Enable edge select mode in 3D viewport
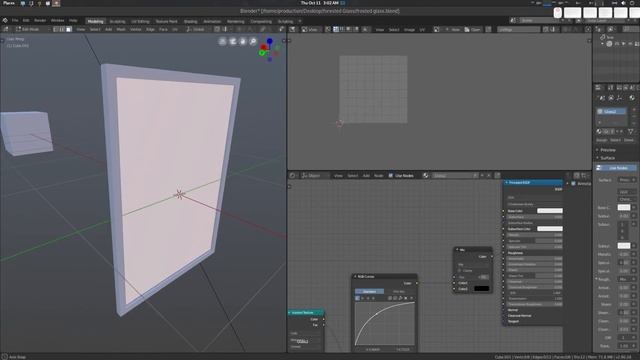The width and height of the screenshot is (640, 360). pyautogui.click(x=62, y=29)
